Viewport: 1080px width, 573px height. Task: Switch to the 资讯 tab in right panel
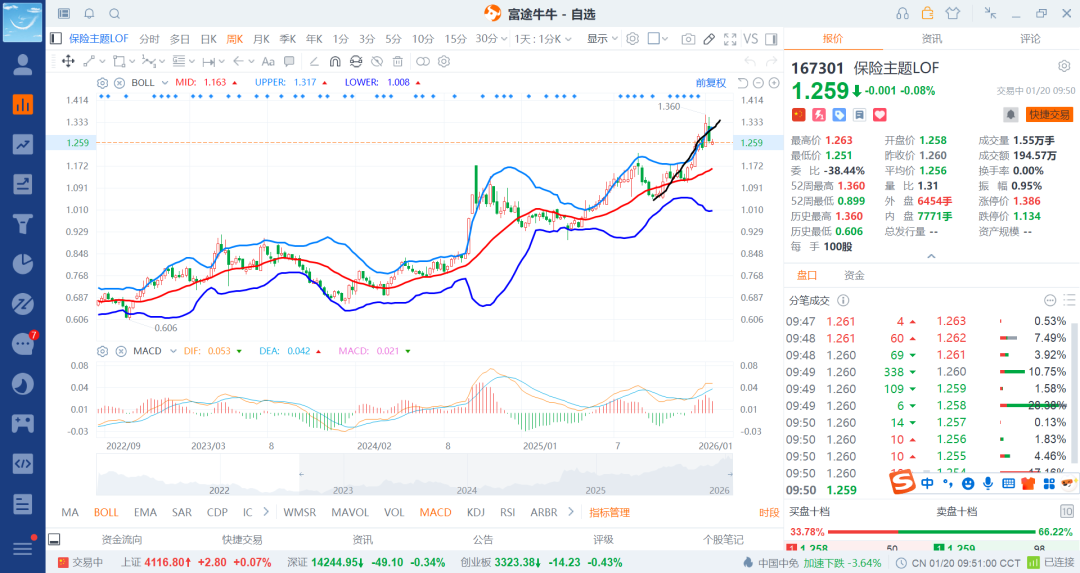click(x=931, y=39)
